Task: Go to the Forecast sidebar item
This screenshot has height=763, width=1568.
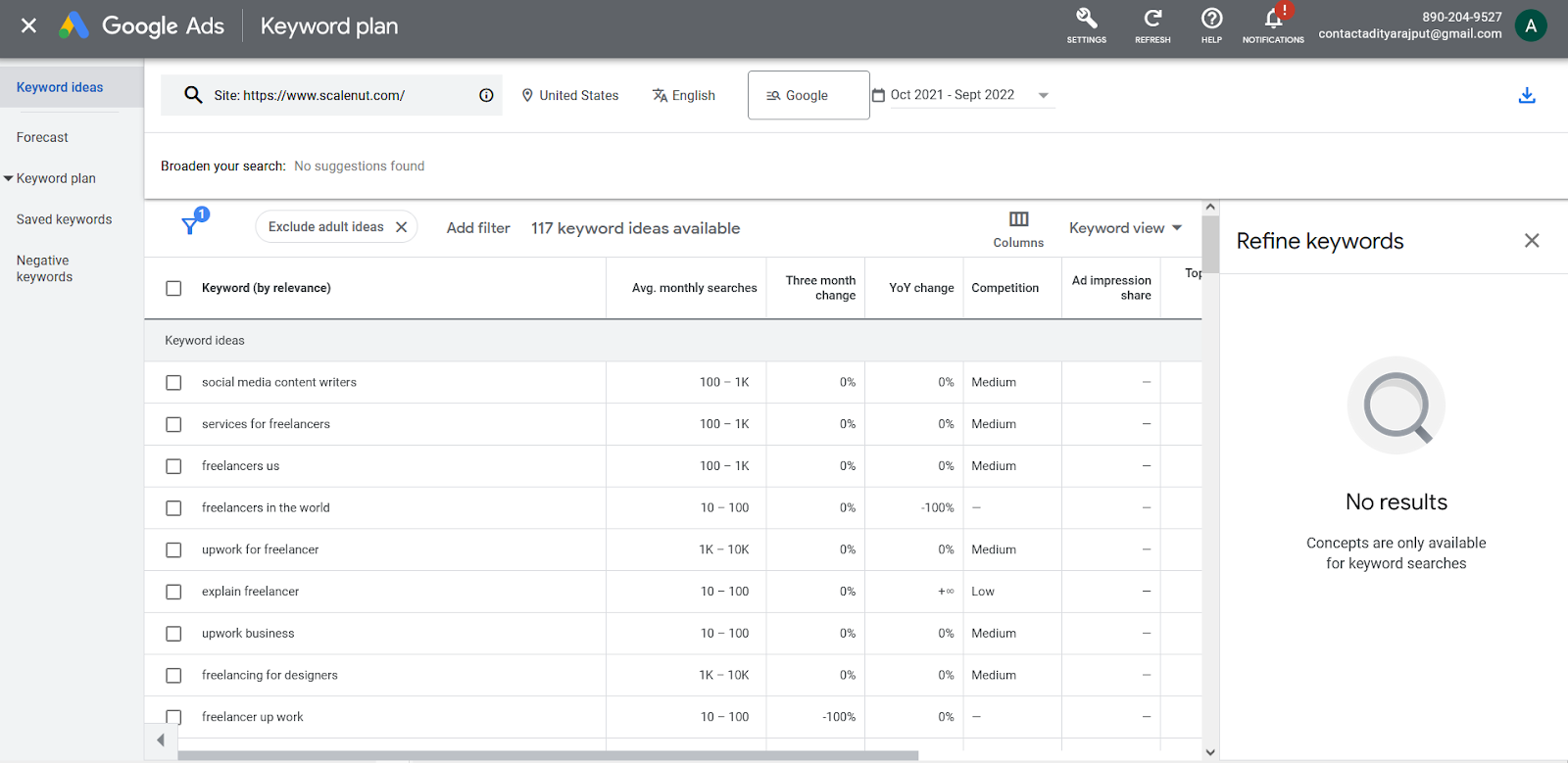Action: pyautogui.click(x=42, y=138)
